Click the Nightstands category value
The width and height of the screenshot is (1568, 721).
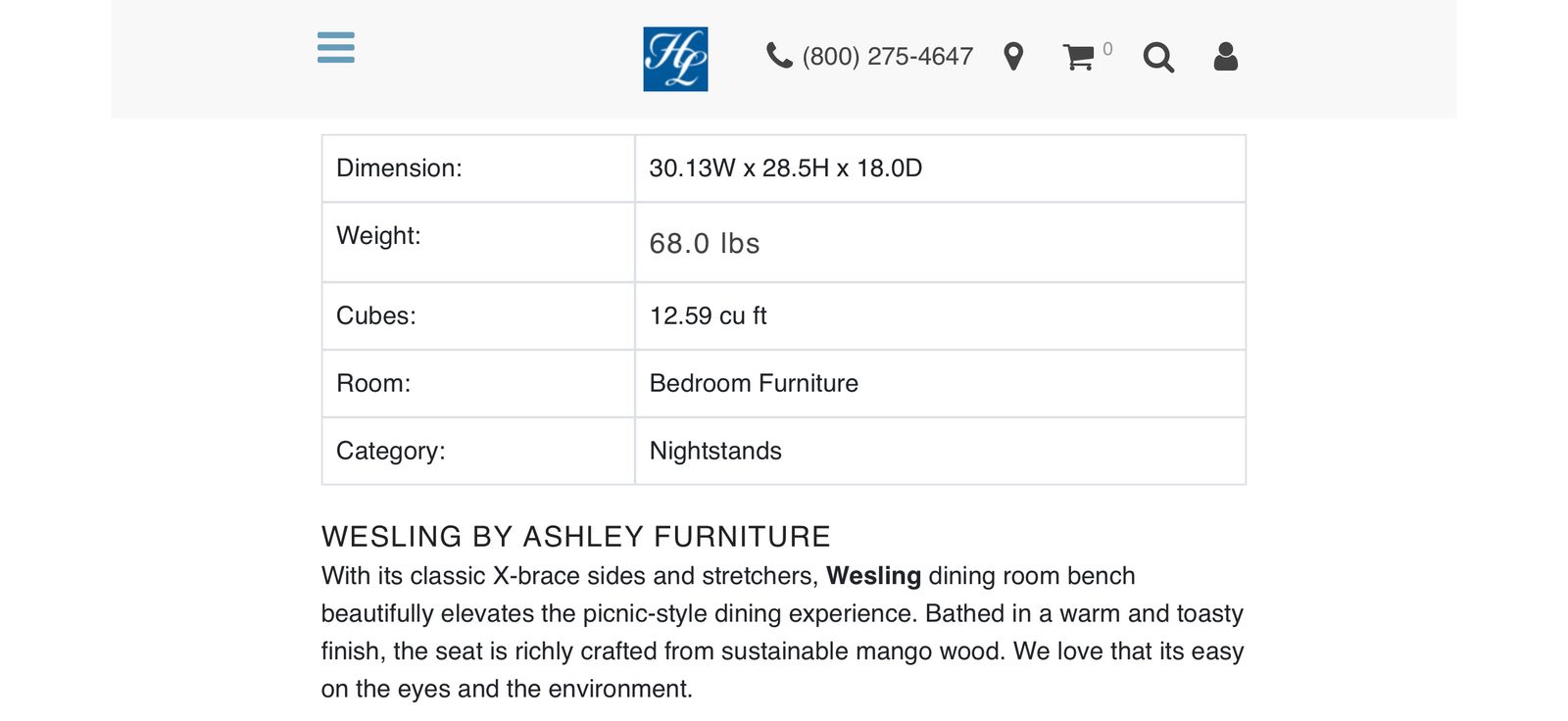coord(715,451)
